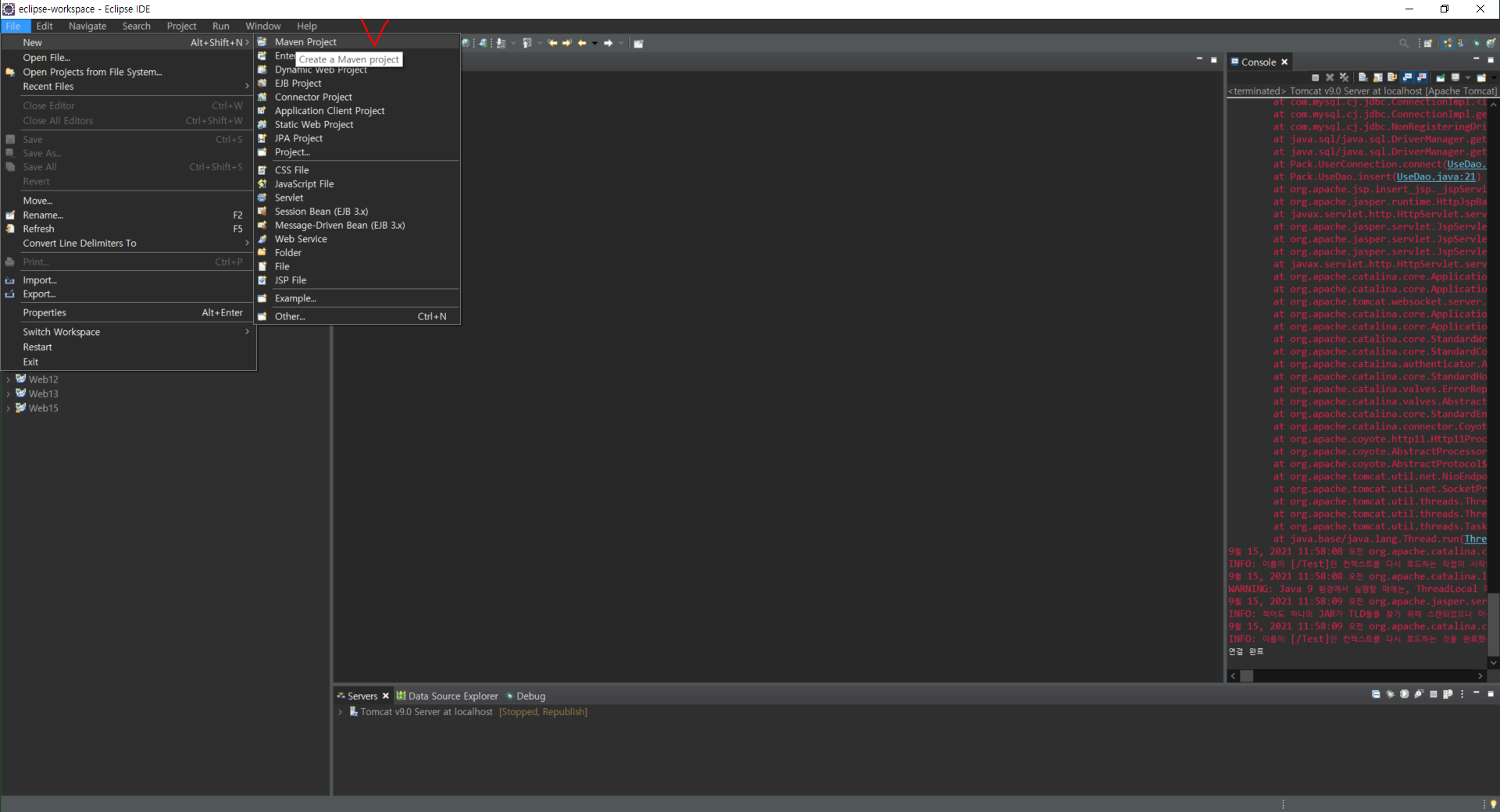
Task: Publish to the server icon
Action: click(1448, 694)
